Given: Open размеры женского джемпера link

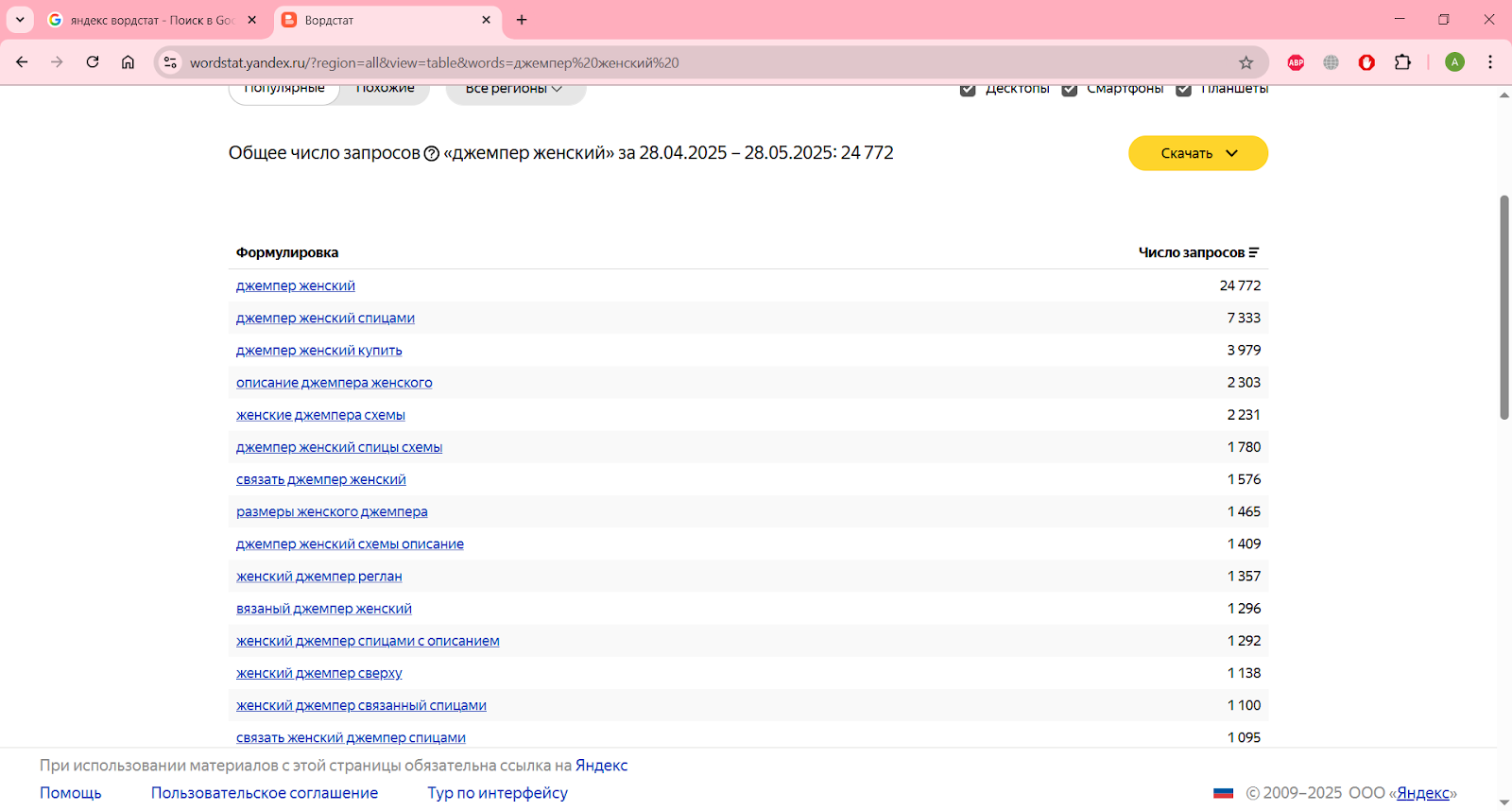Looking at the screenshot, I should pos(332,511).
